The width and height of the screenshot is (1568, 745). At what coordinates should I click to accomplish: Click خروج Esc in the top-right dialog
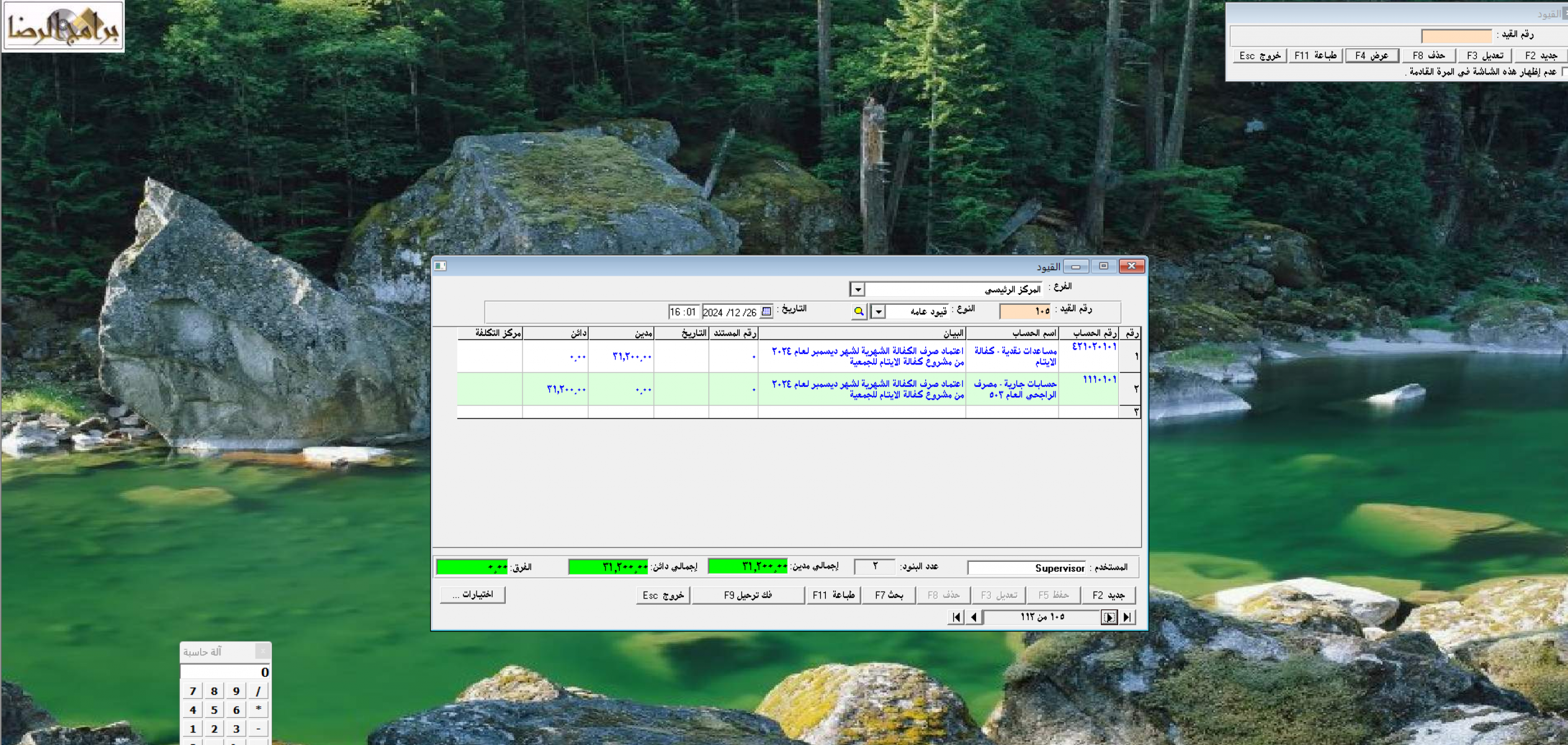1260,55
